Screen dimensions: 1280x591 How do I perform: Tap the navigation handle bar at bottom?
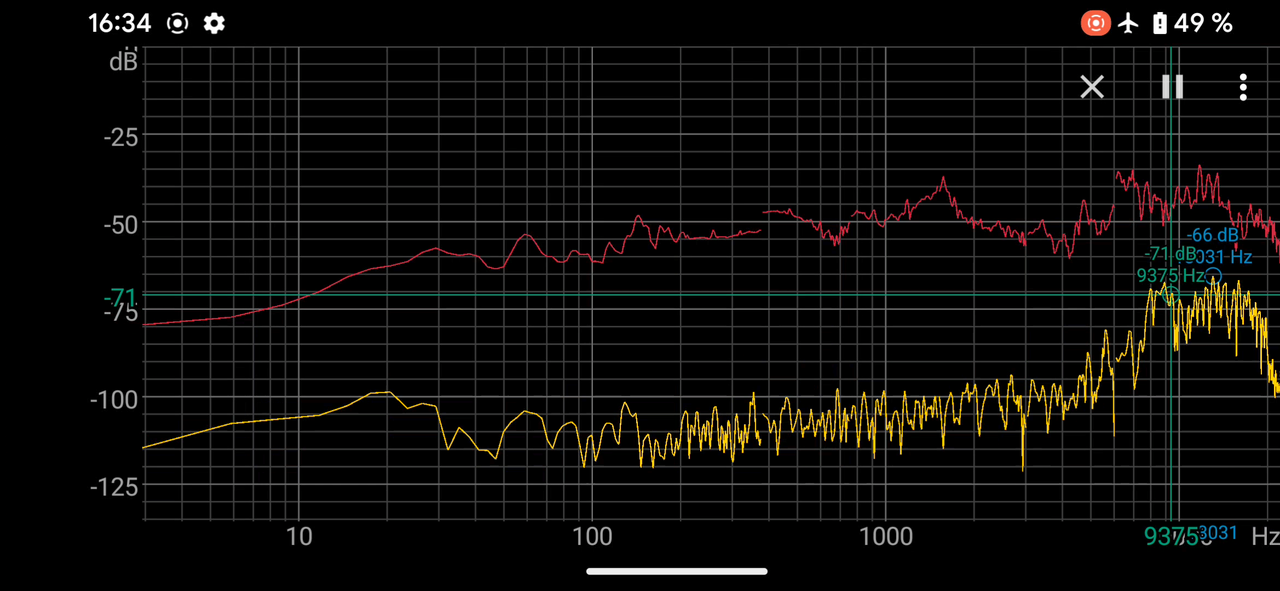coord(677,571)
